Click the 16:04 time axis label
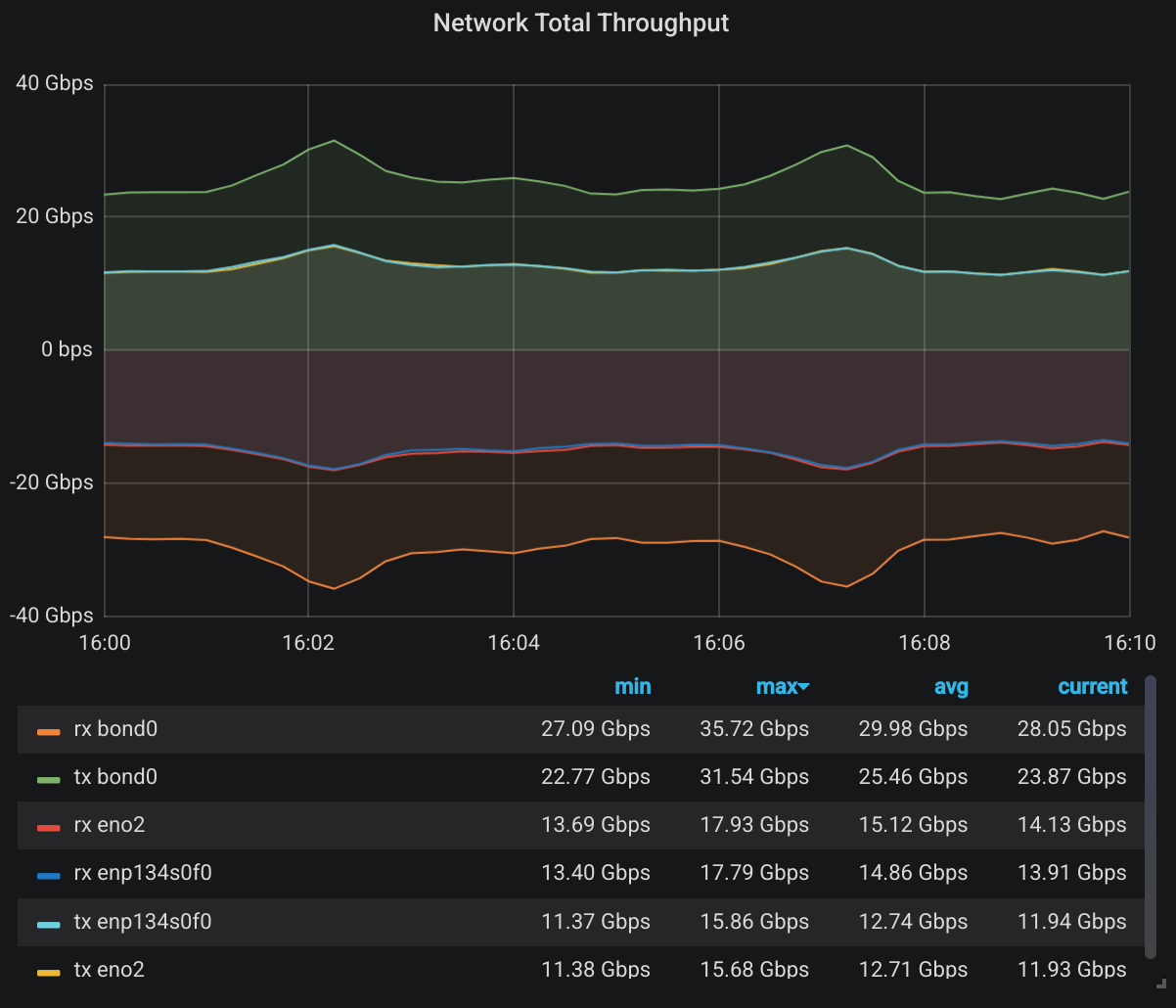Image resolution: width=1176 pixels, height=1008 pixels. [x=514, y=642]
